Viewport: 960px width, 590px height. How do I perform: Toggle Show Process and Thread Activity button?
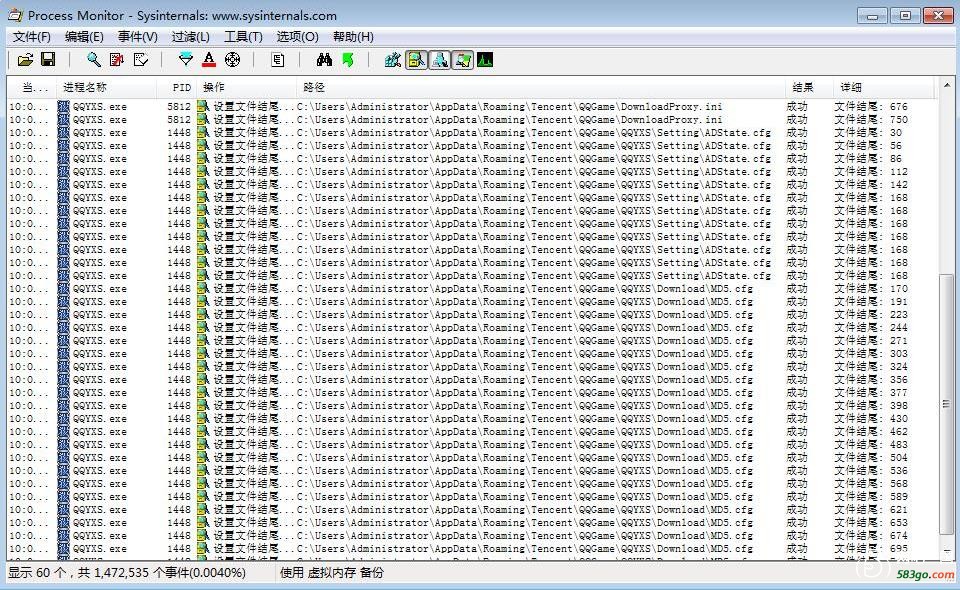click(462, 59)
